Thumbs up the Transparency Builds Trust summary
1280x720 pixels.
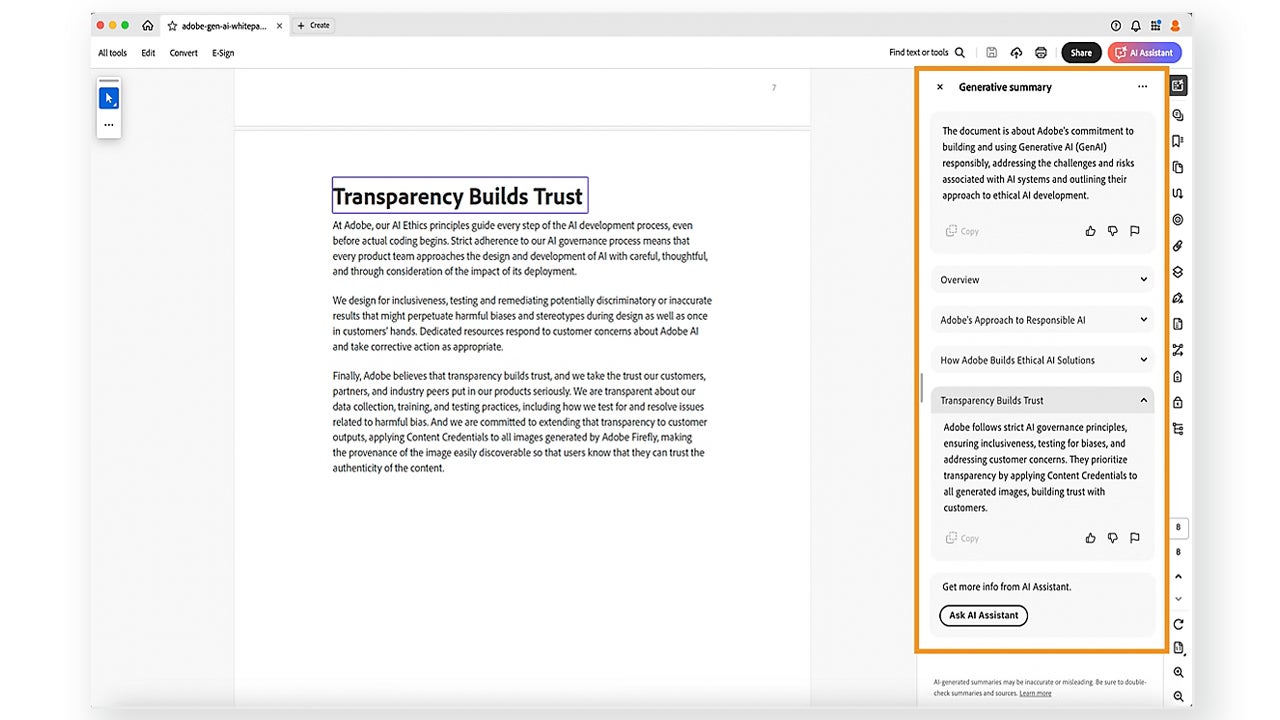point(1090,538)
